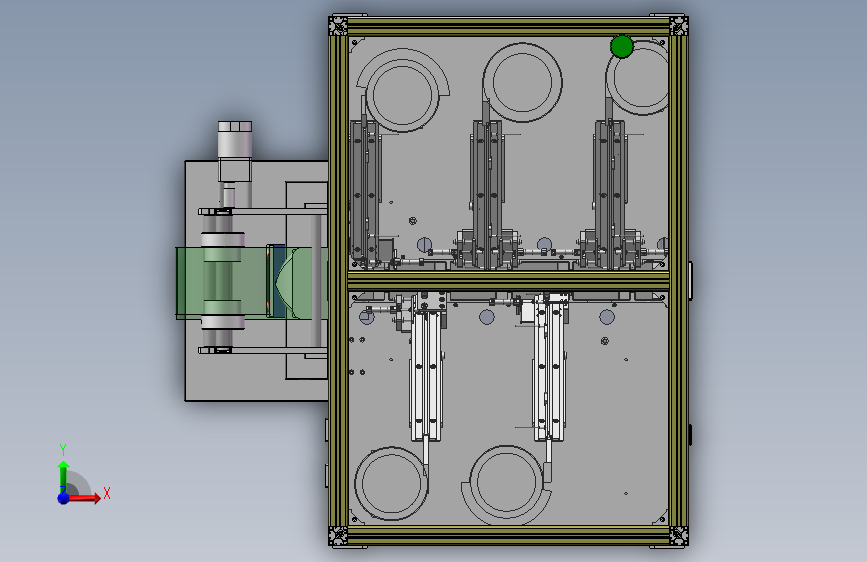Pick the top-right corner bracket of the frame
The height and width of the screenshot is (562, 867).
pyautogui.click(x=678, y=26)
